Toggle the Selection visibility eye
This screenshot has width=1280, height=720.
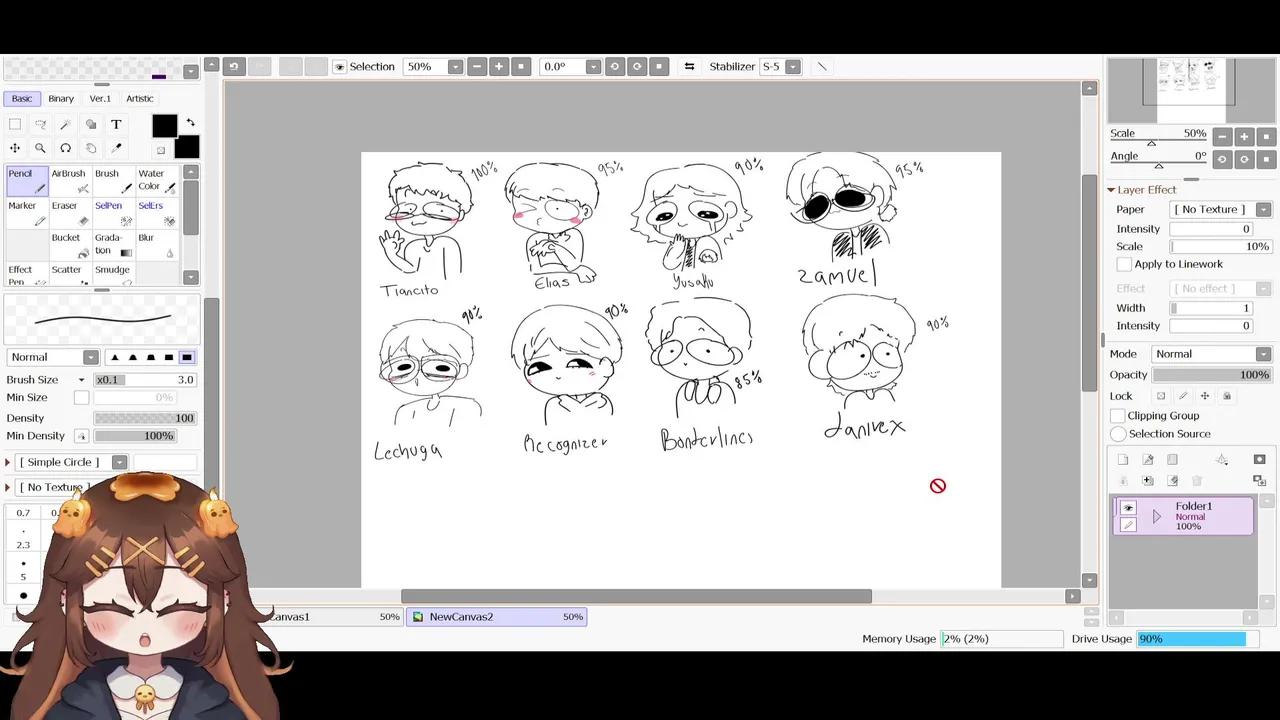(x=339, y=67)
